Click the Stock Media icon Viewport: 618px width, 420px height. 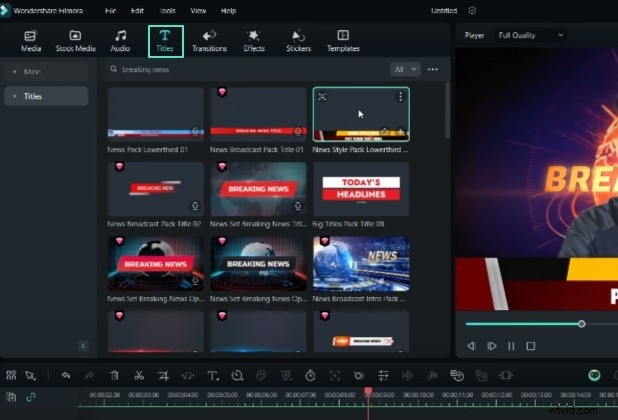tap(75, 40)
